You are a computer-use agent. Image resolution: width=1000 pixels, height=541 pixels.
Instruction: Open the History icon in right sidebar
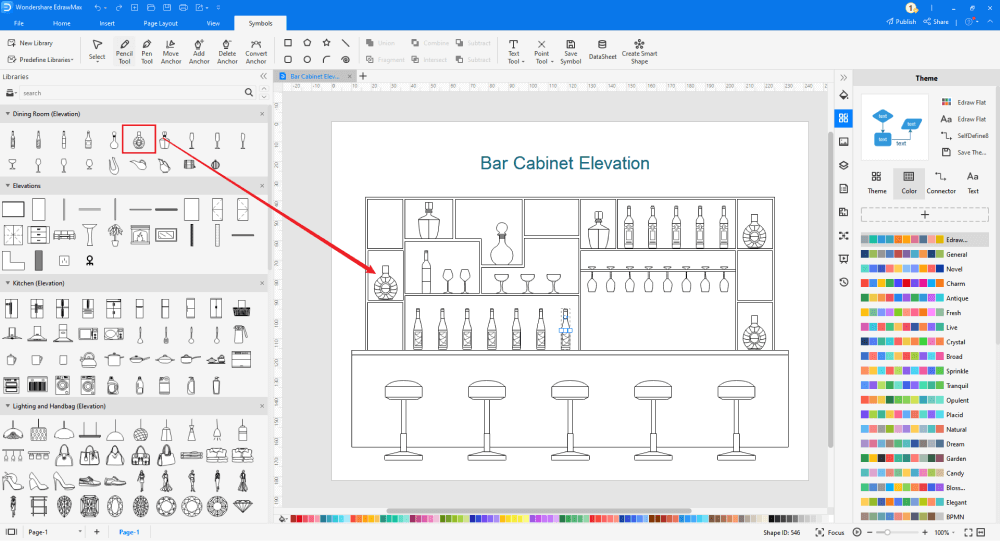coord(844,282)
